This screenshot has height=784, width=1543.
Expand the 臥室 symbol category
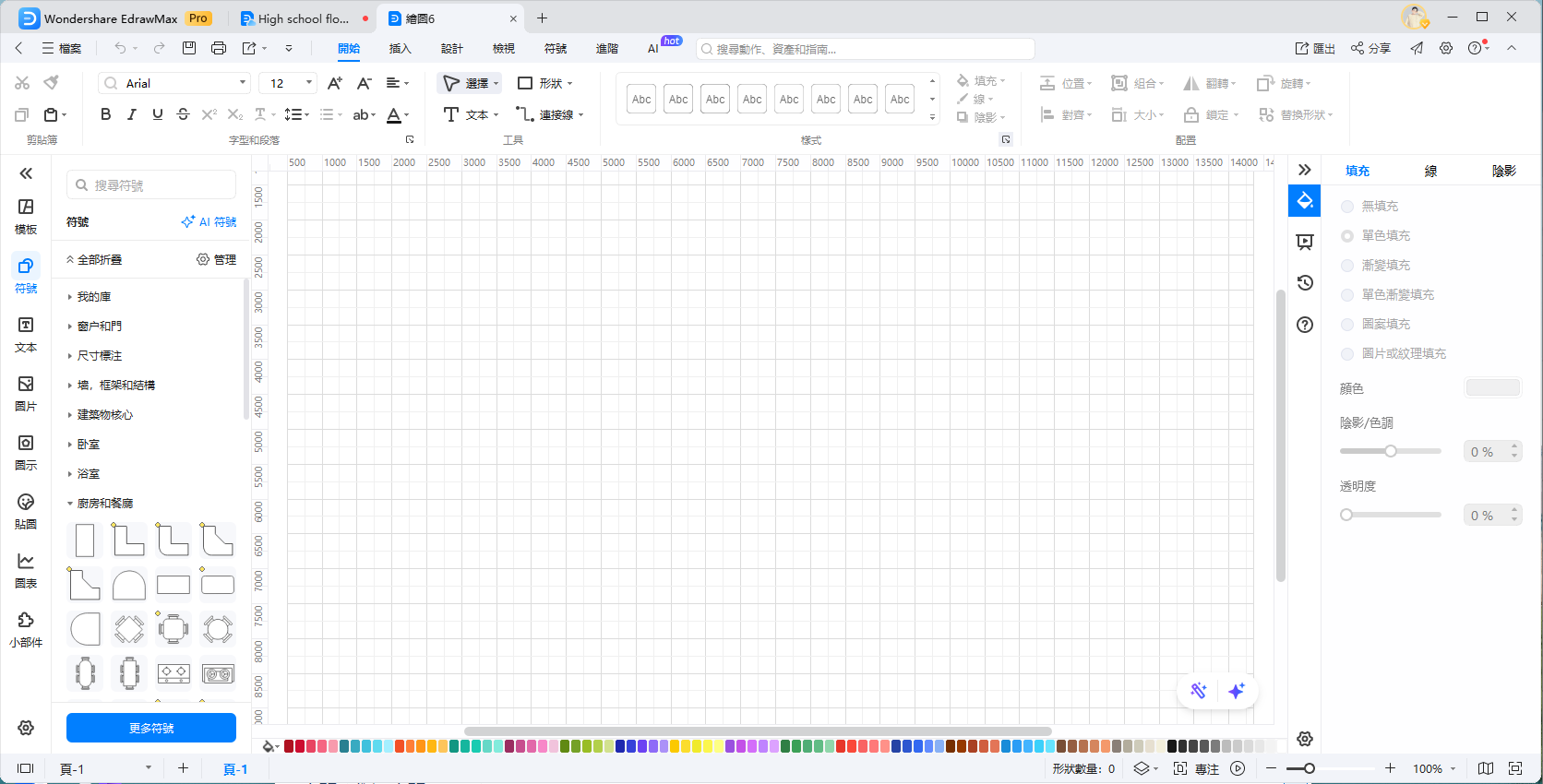(89, 445)
